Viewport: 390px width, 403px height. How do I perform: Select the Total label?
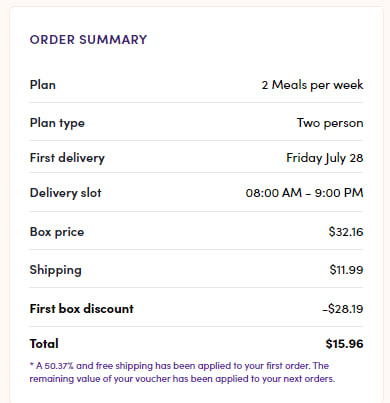pos(44,344)
